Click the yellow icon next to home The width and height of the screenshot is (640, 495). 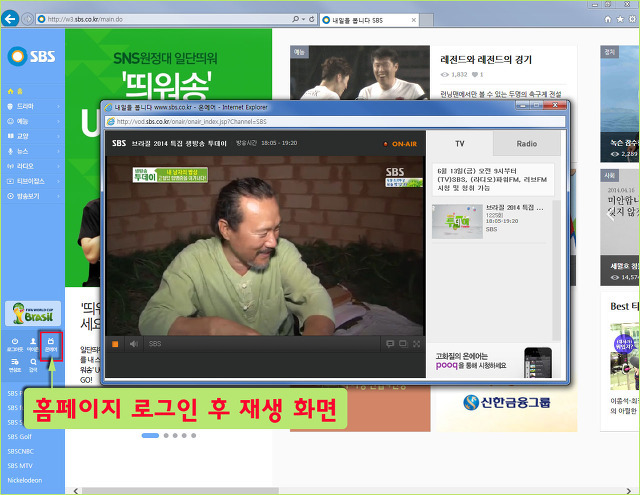click(20, 91)
